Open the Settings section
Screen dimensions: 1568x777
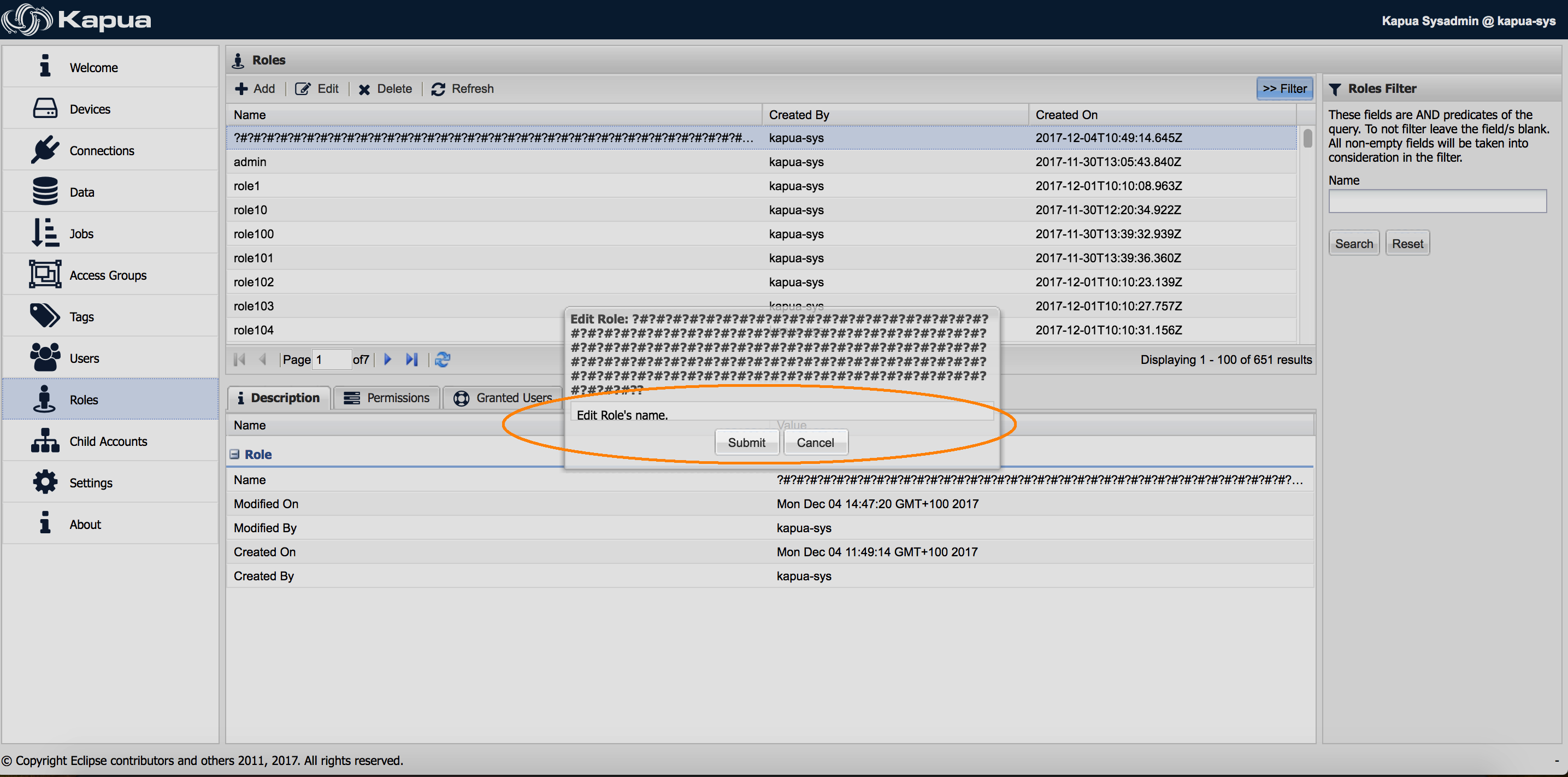point(91,482)
